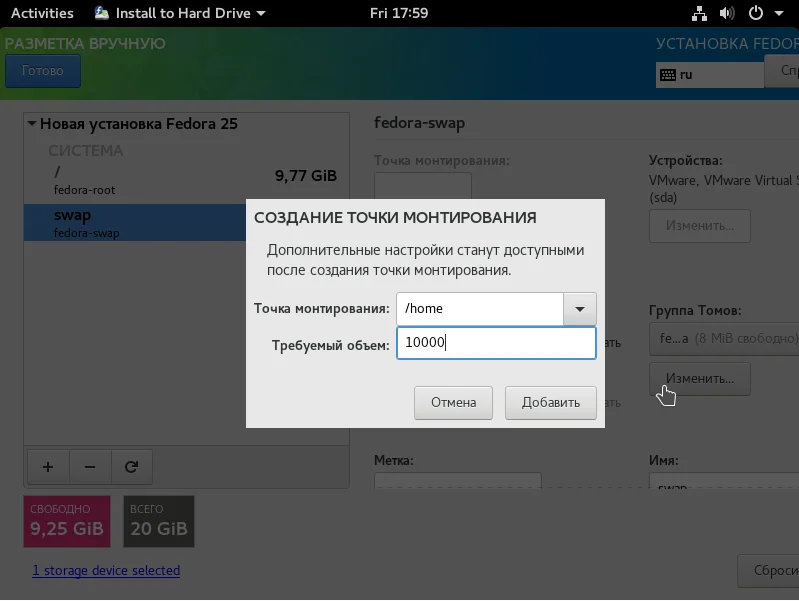Open the Fri 17:59 clock menu
This screenshot has height=601, width=799.
(x=399, y=13)
